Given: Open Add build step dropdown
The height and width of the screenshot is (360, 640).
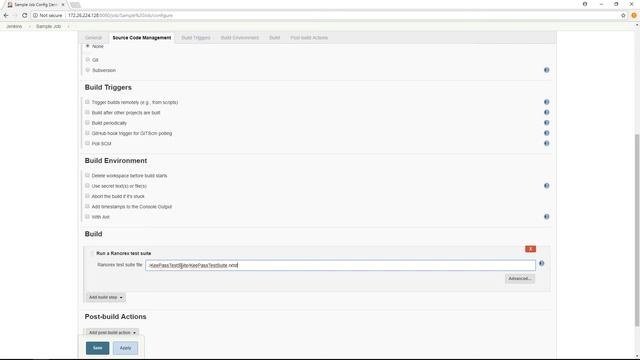Looking at the screenshot, I should 105,297.
